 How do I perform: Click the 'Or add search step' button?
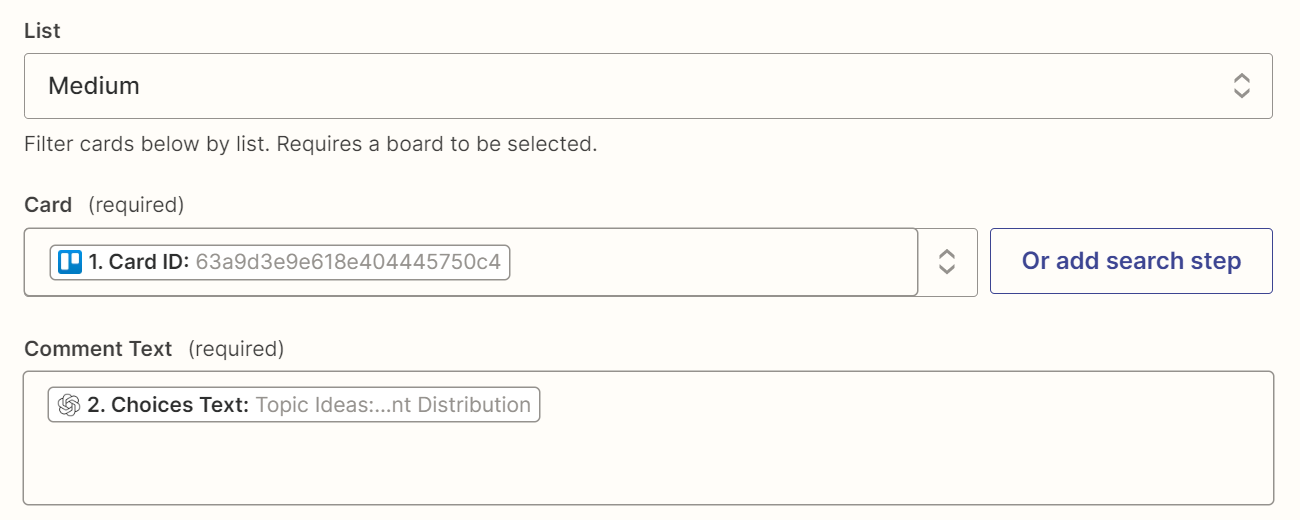click(1131, 261)
